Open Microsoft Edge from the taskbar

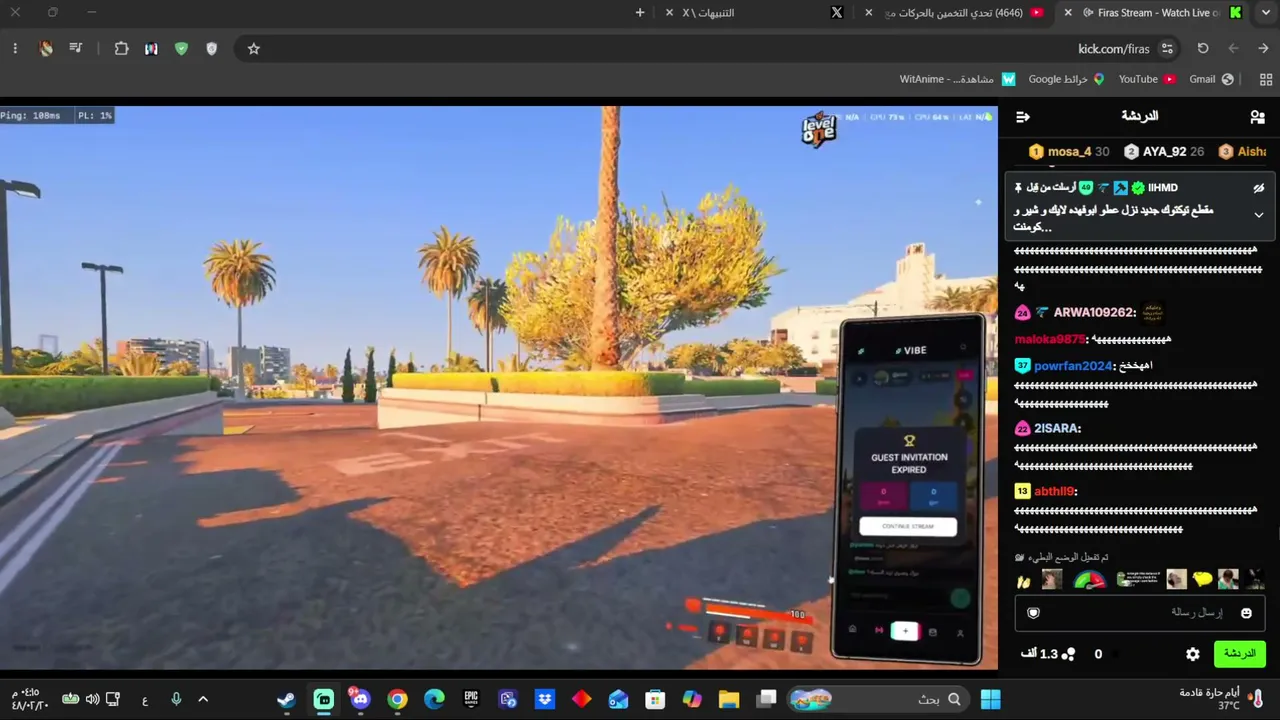coord(434,699)
